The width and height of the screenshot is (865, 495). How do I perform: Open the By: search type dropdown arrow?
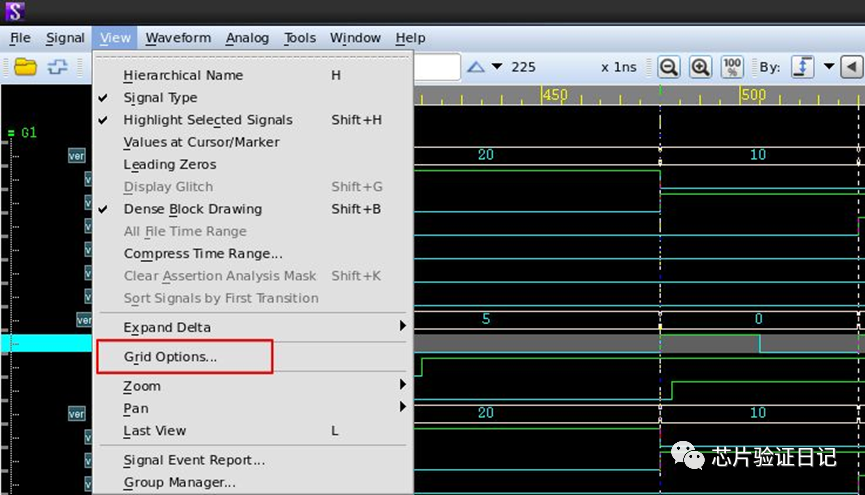click(x=829, y=66)
